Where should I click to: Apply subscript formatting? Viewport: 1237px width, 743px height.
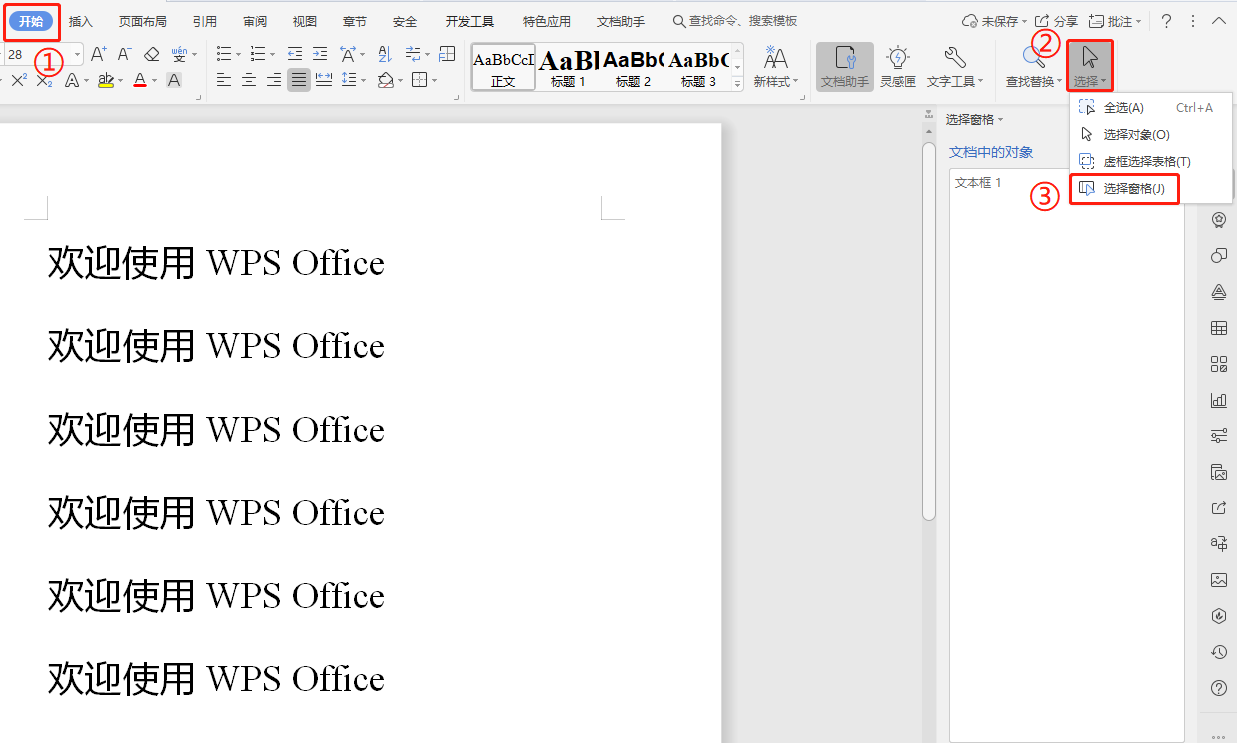[x=45, y=80]
